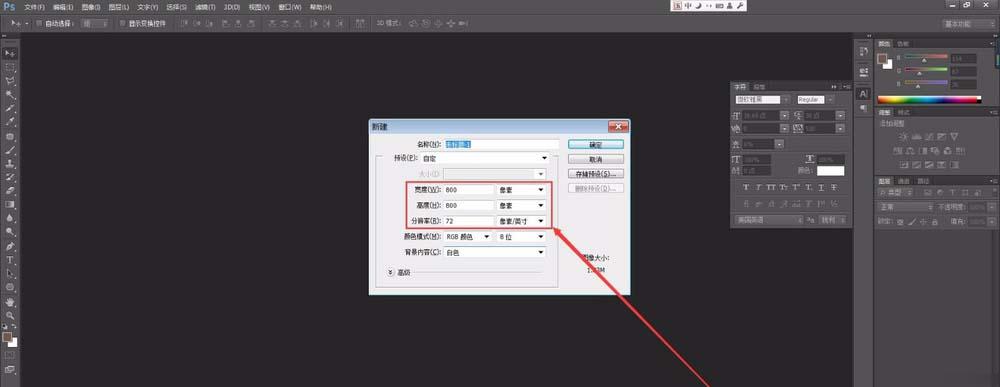Select the Brush tool in the toolbox
This screenshot has height=387, width=1000.
[10, 150]
